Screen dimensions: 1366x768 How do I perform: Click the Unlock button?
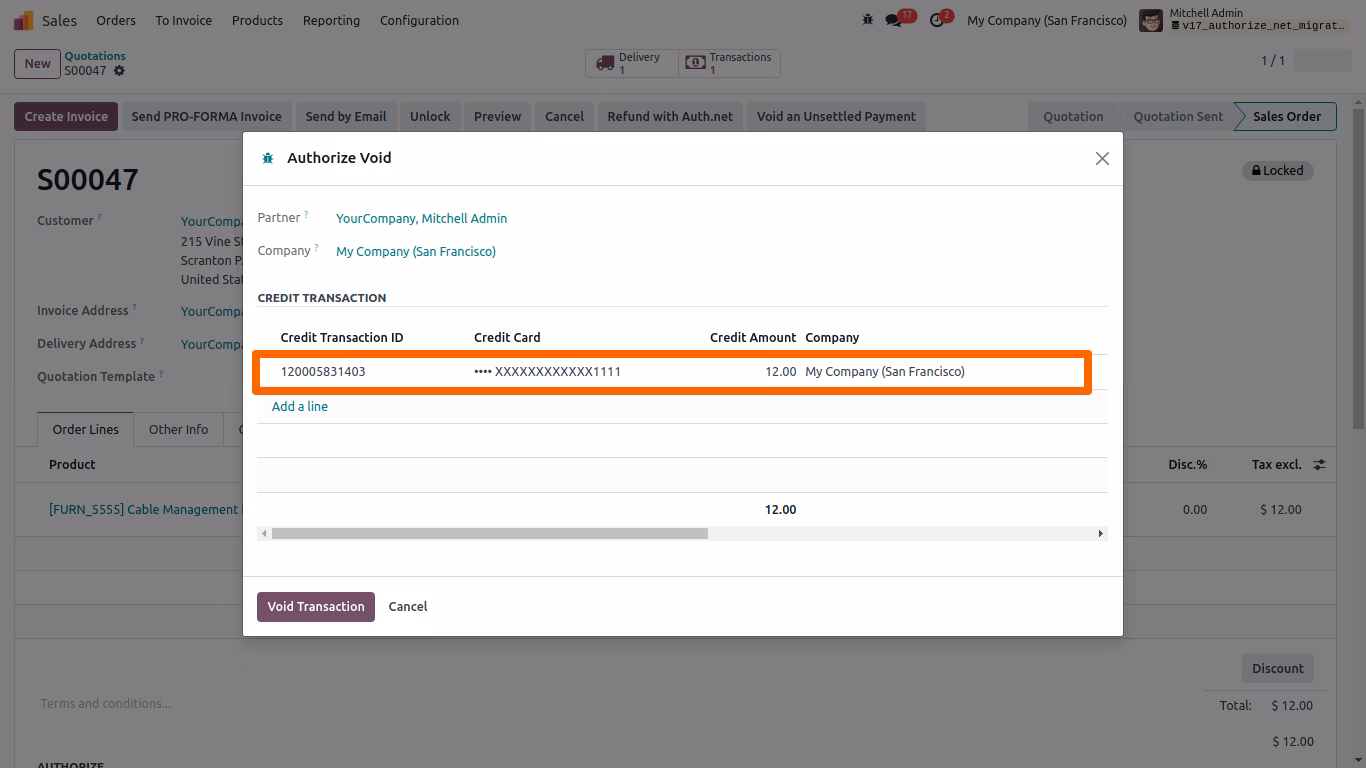point(430,116)
